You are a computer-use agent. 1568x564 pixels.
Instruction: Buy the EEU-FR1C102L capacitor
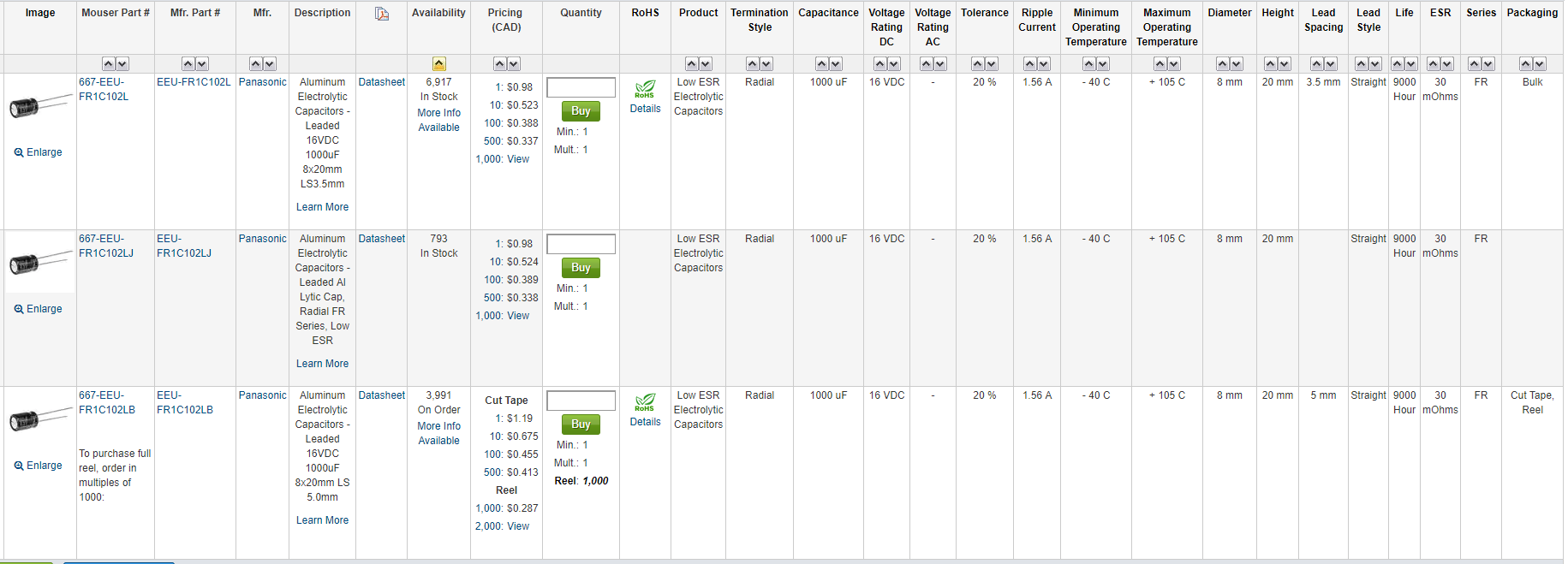[x=581, y=111]
